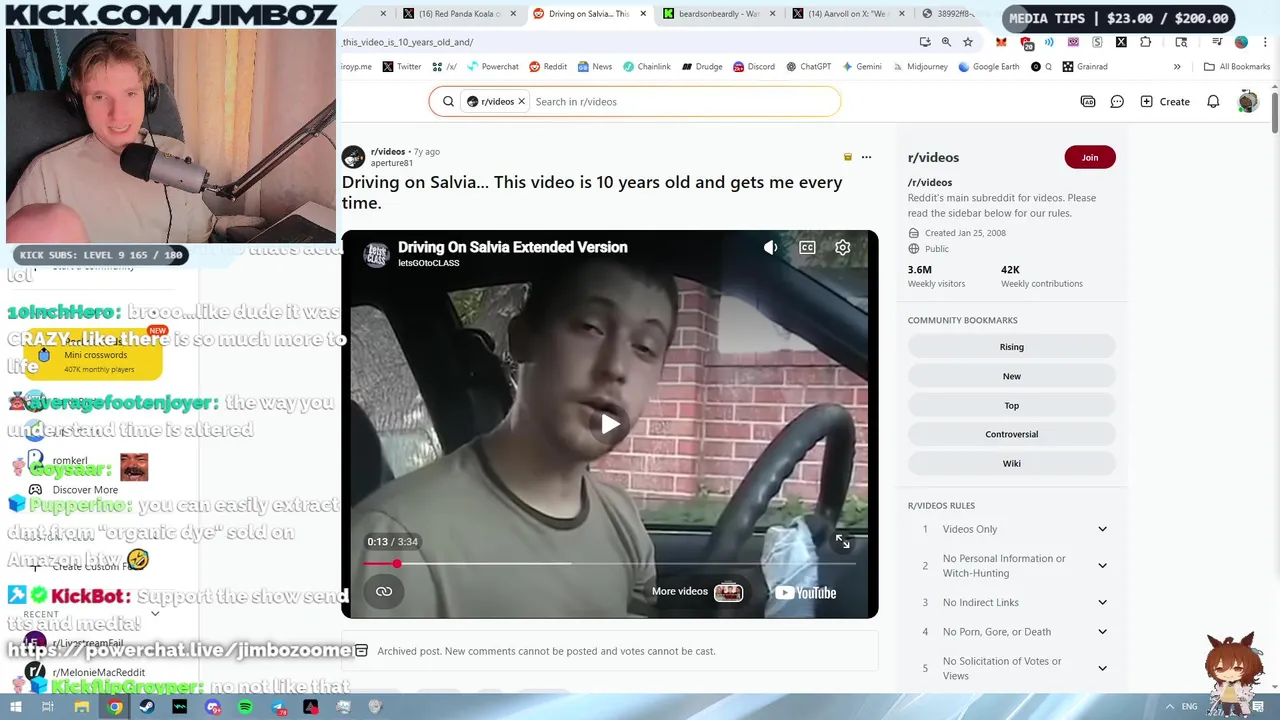Seek along the video progress bar
This screenshot has height=720, width=1280.
point(610,564)
